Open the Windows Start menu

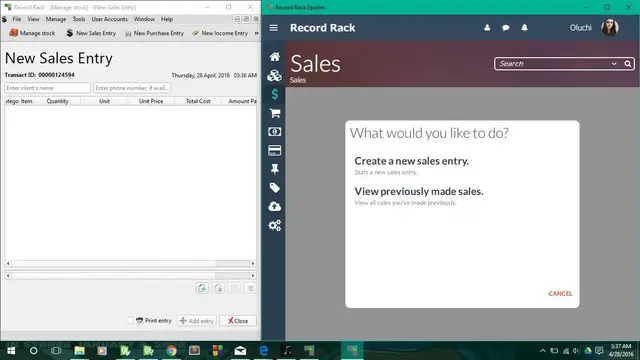pos(11,351)
